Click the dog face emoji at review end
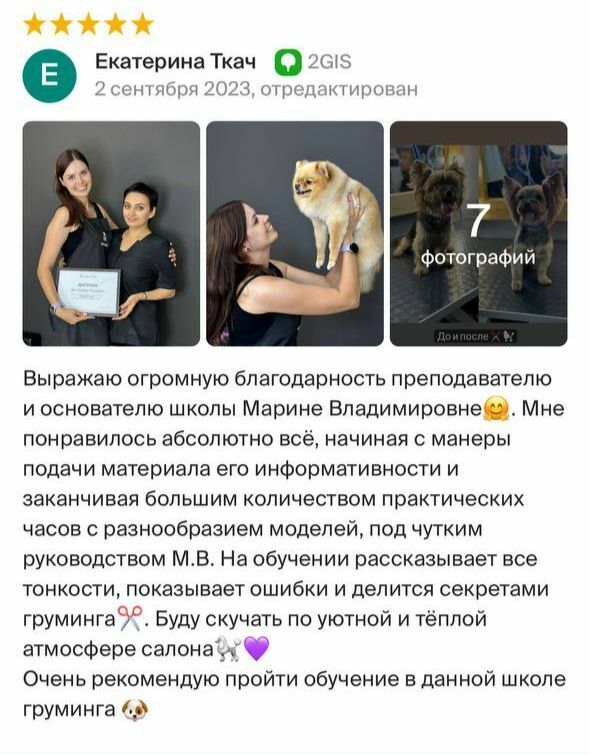The image size is (590, 754). click(x=135, y=709)
